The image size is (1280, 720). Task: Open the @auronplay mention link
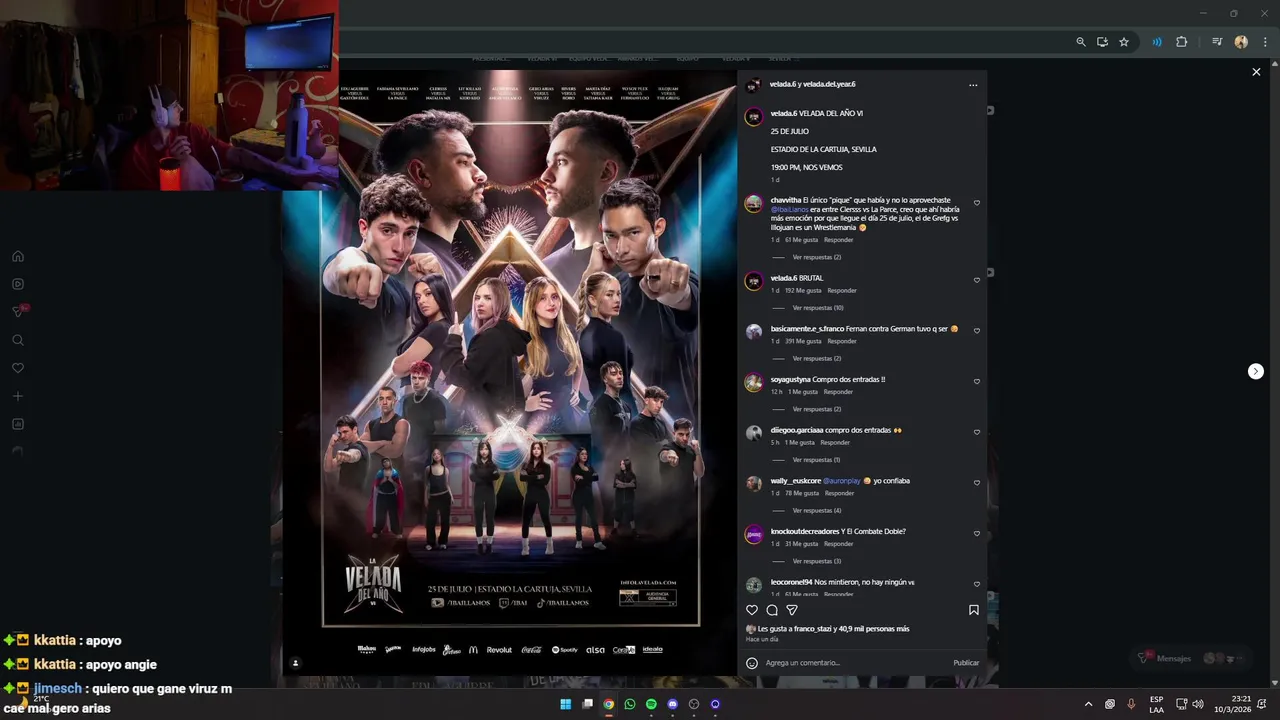click(841, 481)
